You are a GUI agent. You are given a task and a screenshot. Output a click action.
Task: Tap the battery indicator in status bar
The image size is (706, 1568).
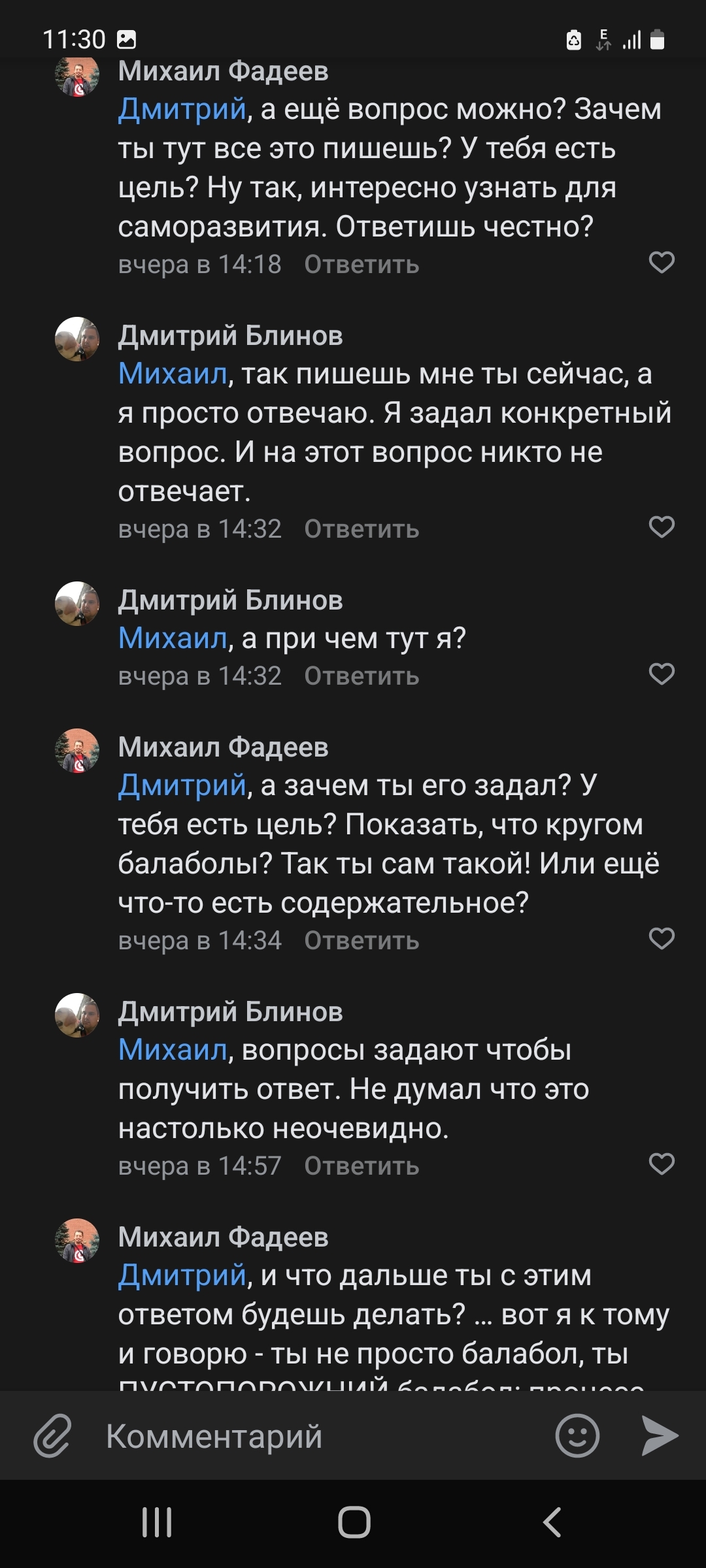pyautogui.click(x=656, y=39)
